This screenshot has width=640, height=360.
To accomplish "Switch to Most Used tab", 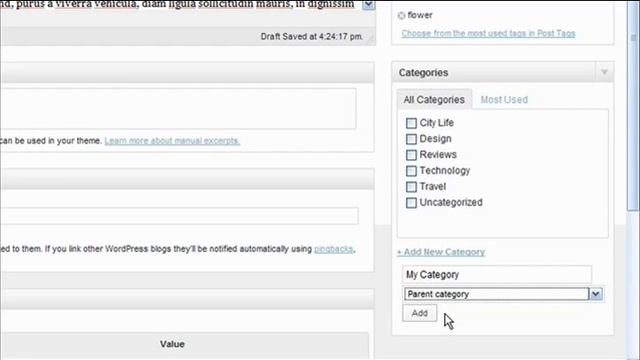I will click(x=504, y=100).
